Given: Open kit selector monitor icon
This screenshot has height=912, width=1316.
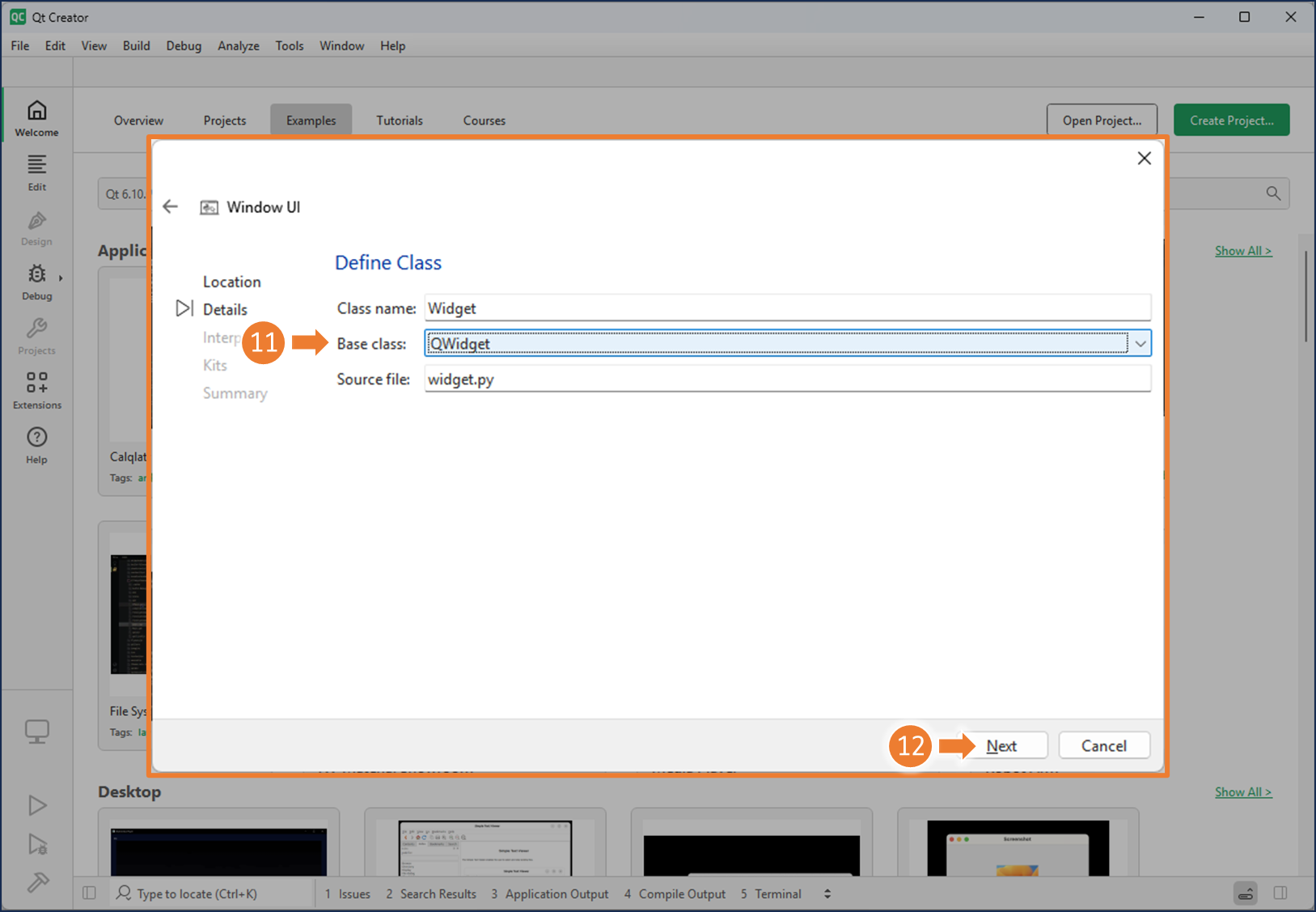Looking at the screenshot, I should (37, 732).
